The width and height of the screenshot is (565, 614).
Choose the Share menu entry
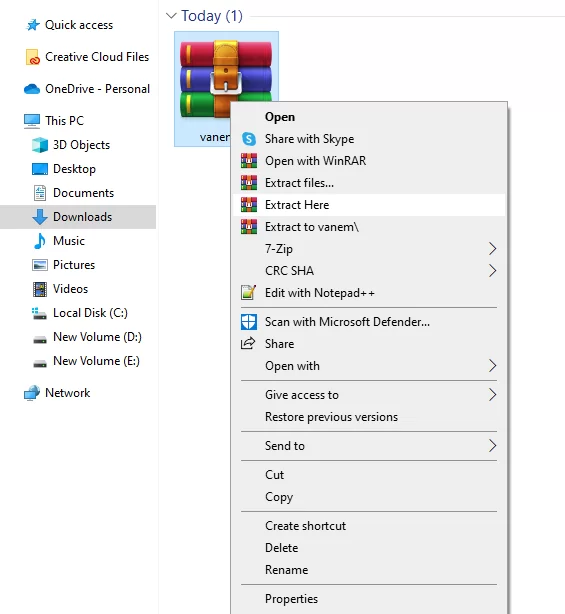point(369,344)
